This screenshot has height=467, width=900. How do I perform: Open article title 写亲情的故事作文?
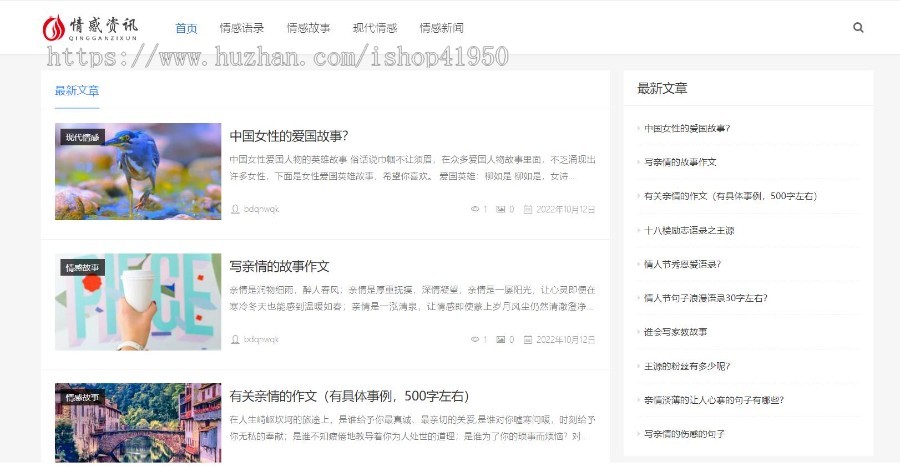point(279,266)
